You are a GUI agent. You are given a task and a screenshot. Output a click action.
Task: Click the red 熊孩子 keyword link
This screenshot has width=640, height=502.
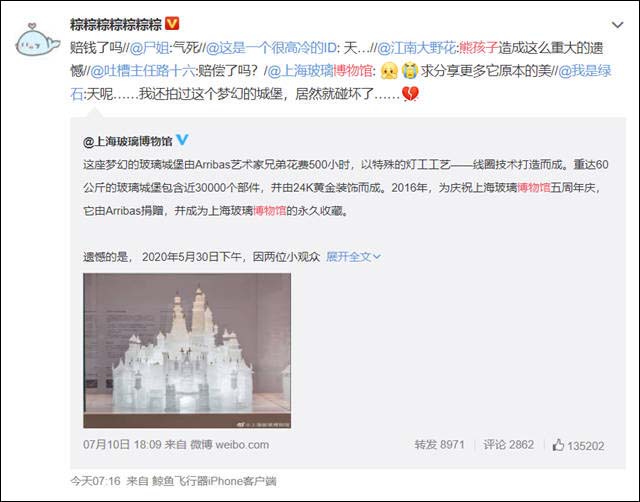(478, 48)
